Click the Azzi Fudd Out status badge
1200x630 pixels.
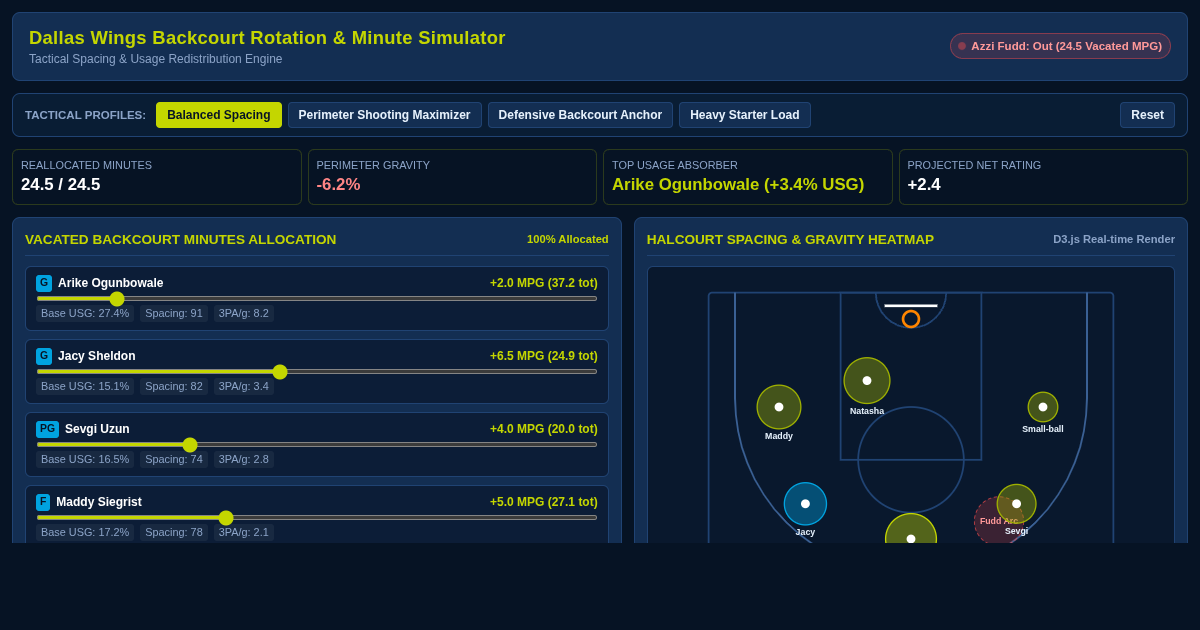tap(1060, 46)
